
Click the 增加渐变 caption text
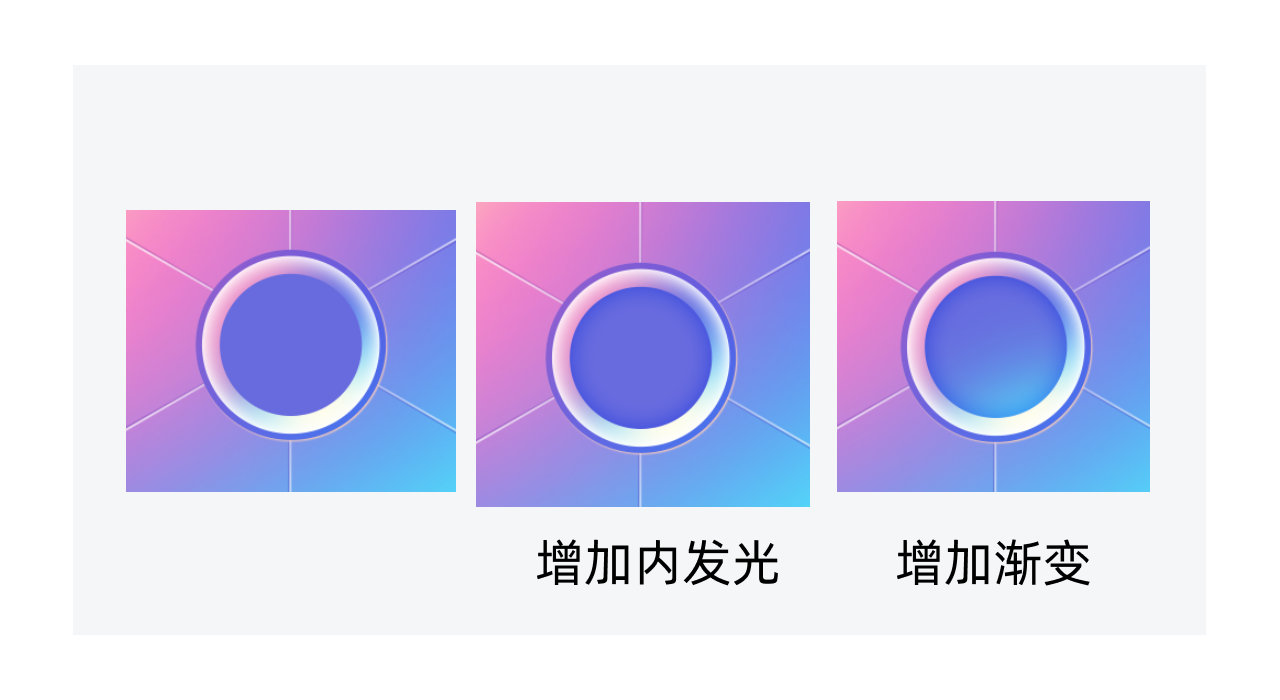pyautogui.click(x=994, y=564)
